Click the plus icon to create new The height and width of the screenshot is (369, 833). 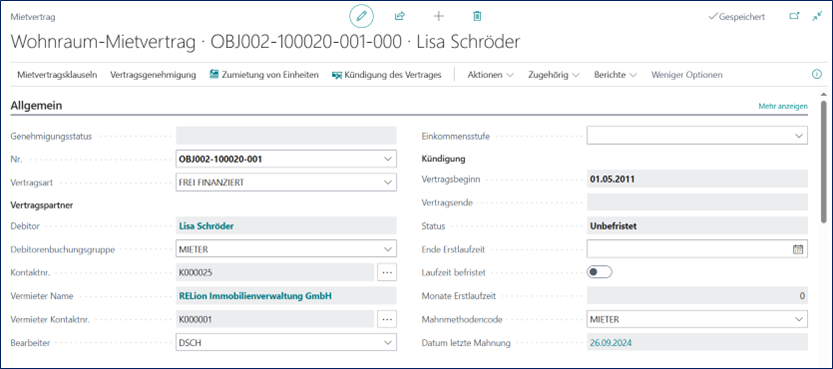point(439,16)
